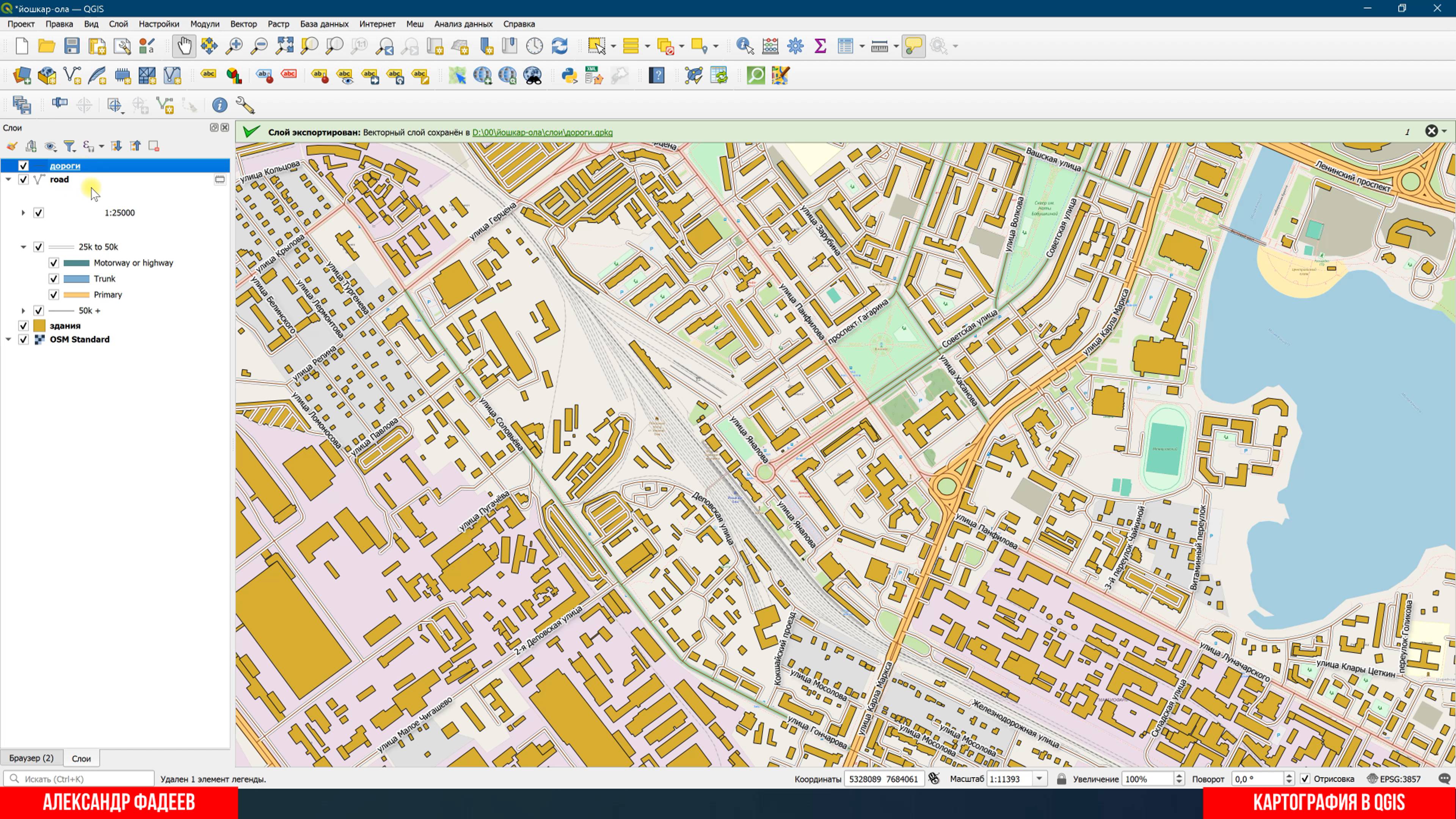The image size is (1456, 819).
Task: Open the Вектор menu
Action: (243, 24)
